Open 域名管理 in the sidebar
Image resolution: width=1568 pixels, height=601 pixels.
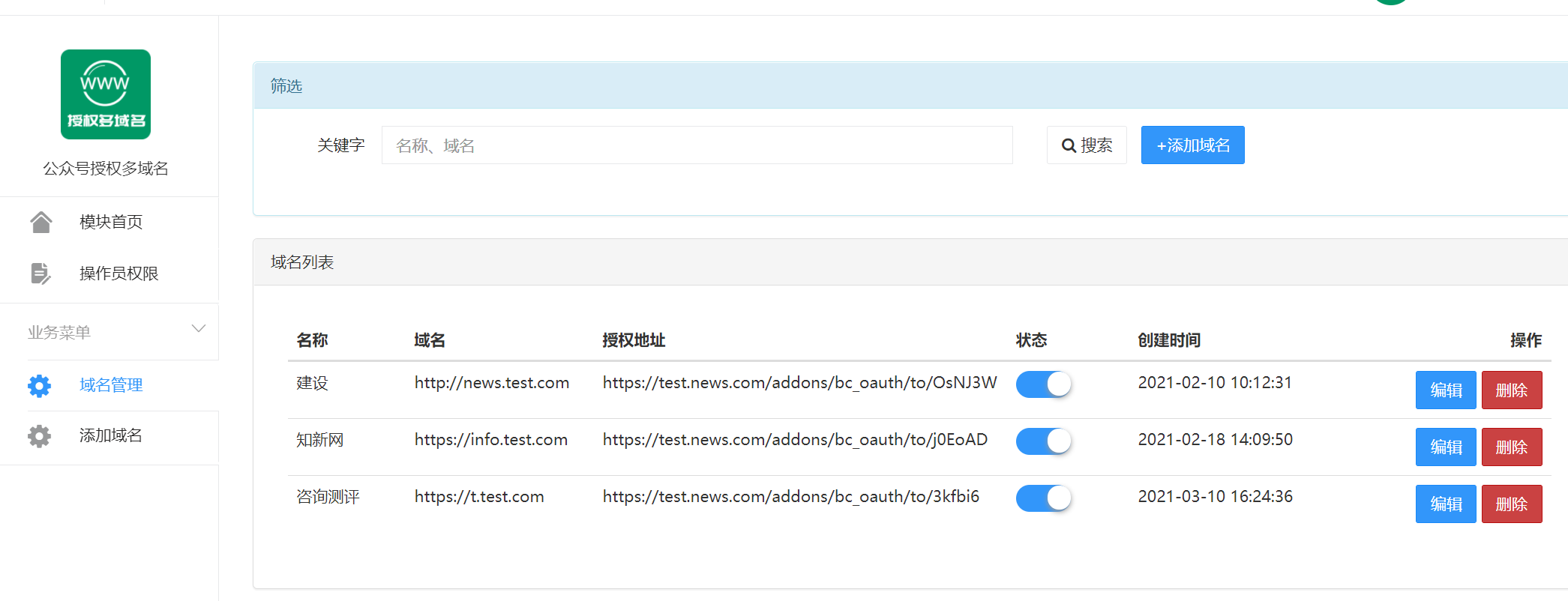[x=109, y=385]
